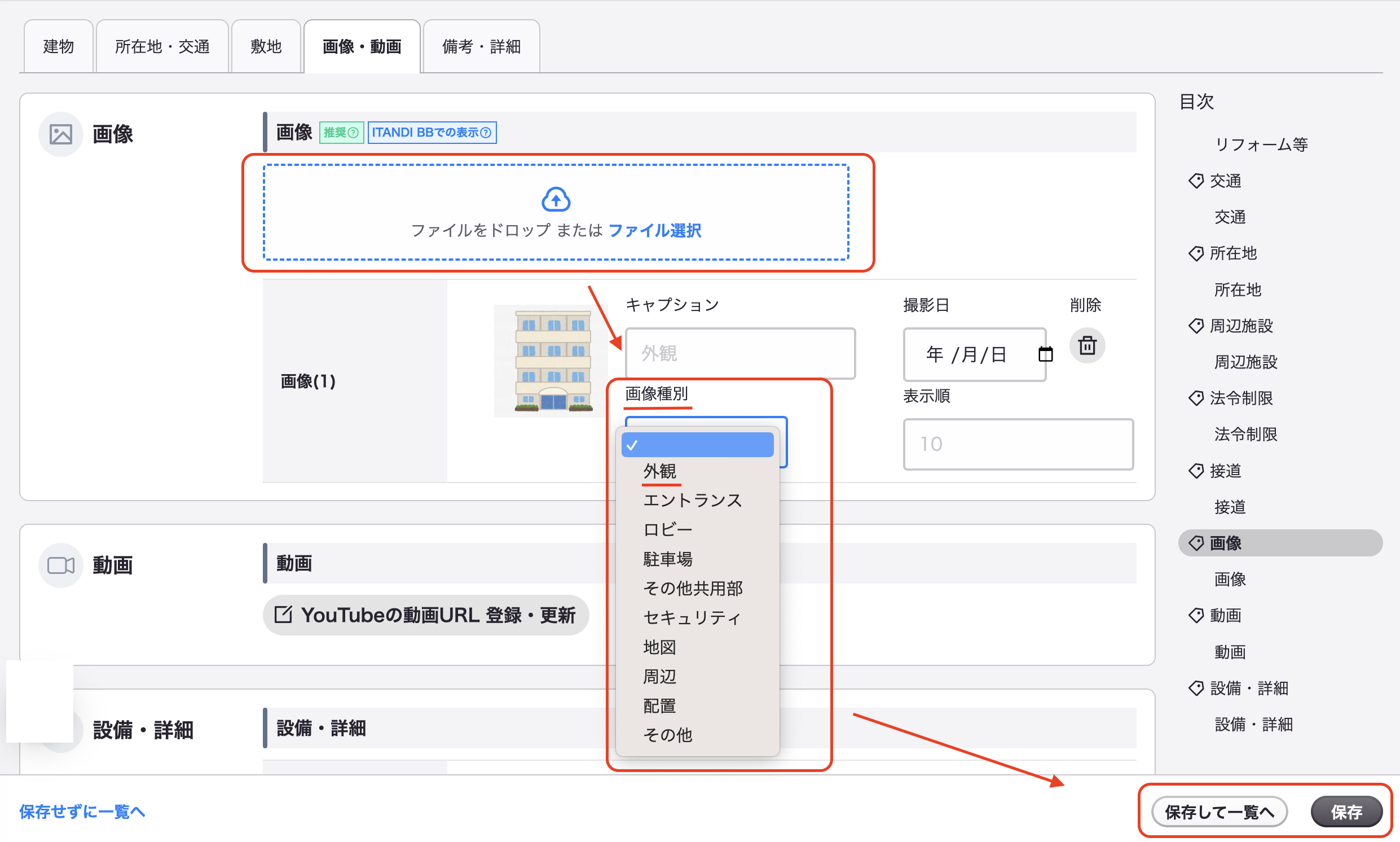The width and height of the screenshot is (1400, 842).
Task: Jump to リフォーム等 in 目次
Action: coord(1261,144)
